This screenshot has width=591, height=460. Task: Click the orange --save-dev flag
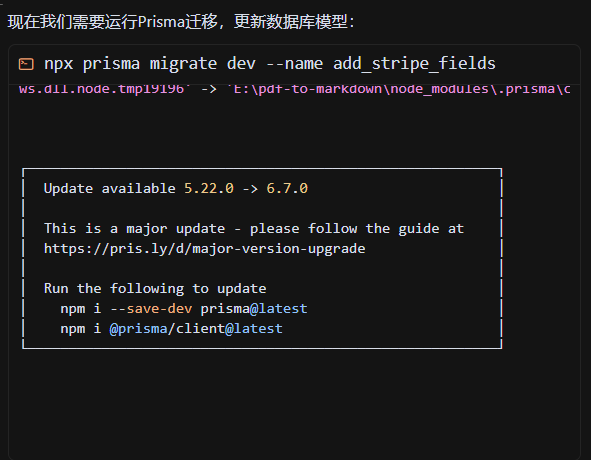(x=151, y=309)
